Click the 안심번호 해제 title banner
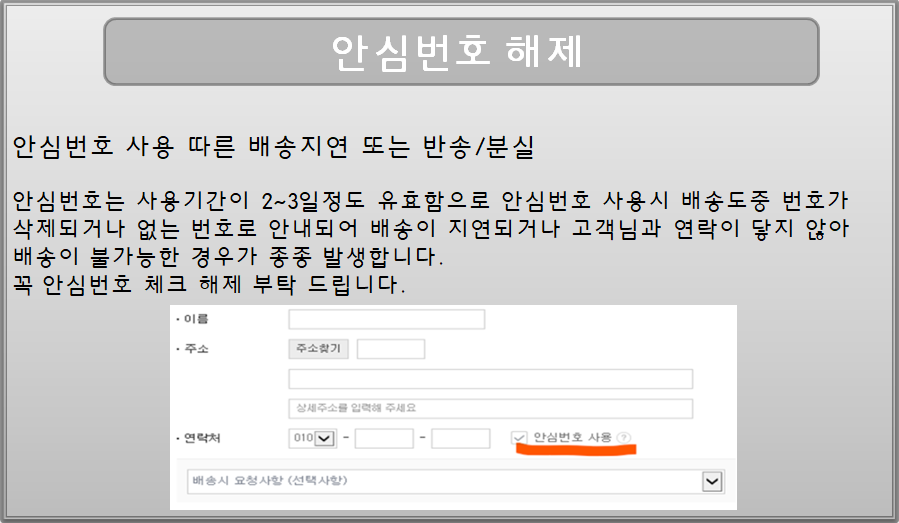Screen dimensions: 899x523 [x=461, y=51]
